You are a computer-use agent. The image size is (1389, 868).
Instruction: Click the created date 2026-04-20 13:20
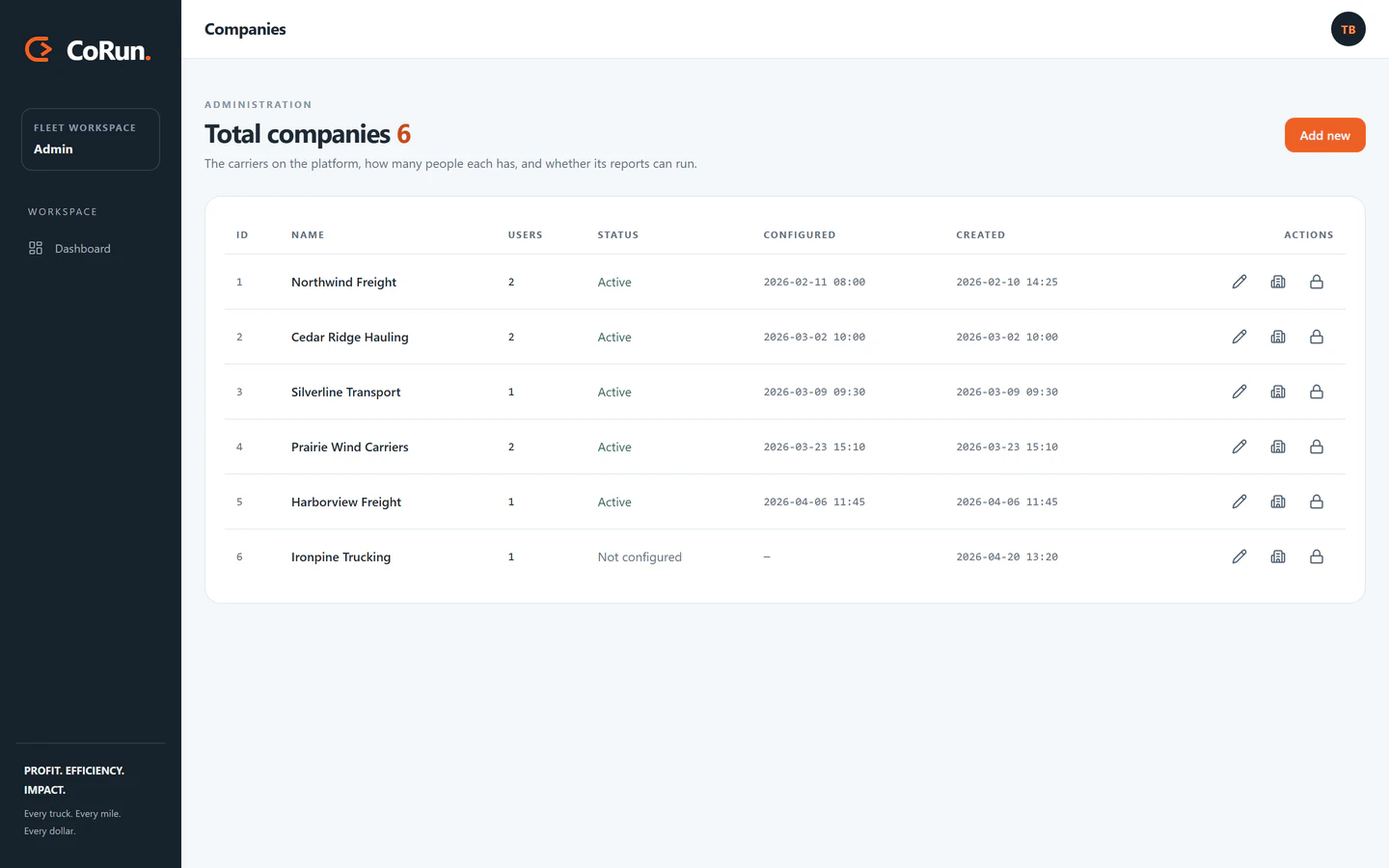pyautogui.click(x=1007, y=556)
